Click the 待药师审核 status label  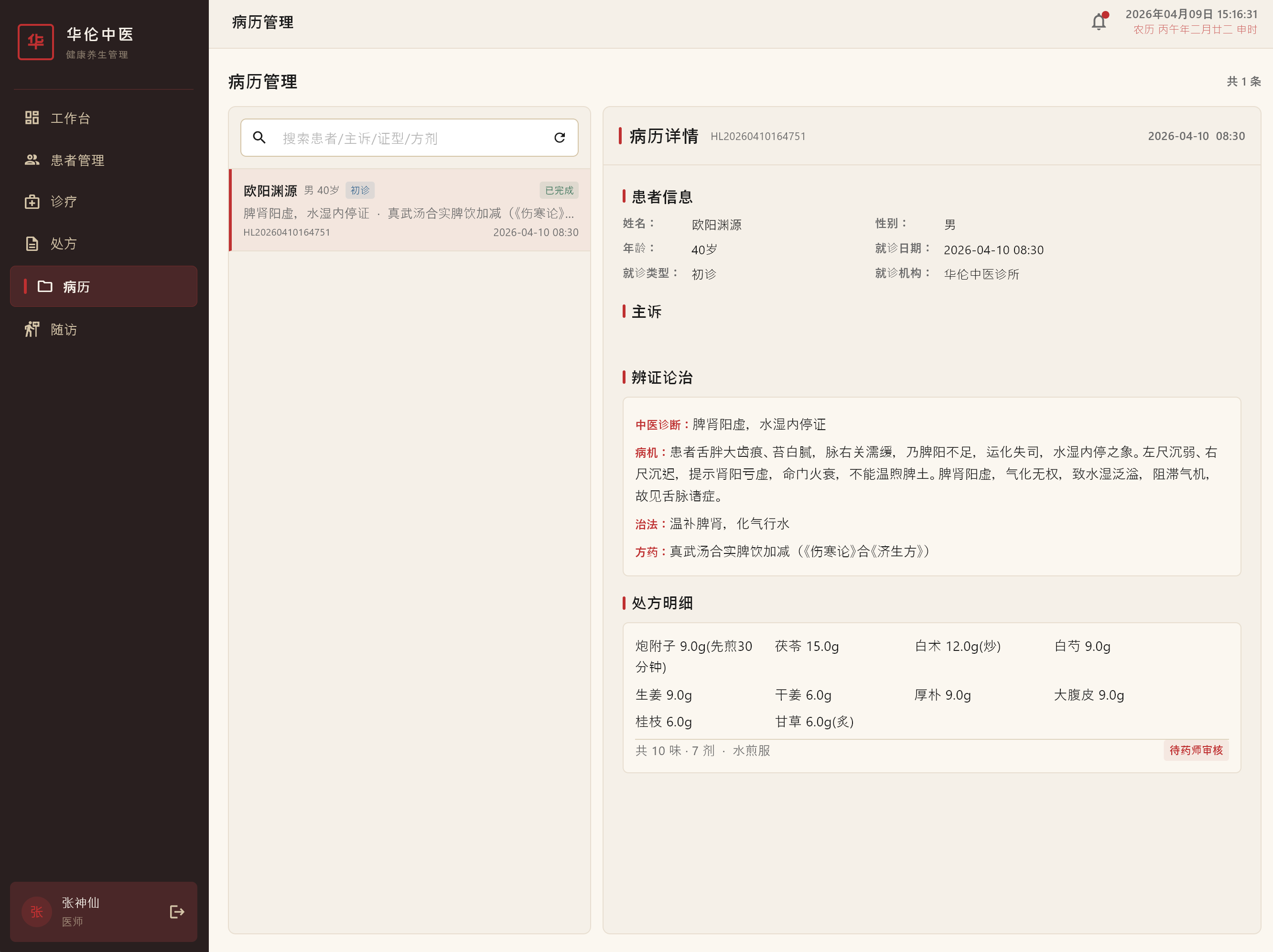1196,750
